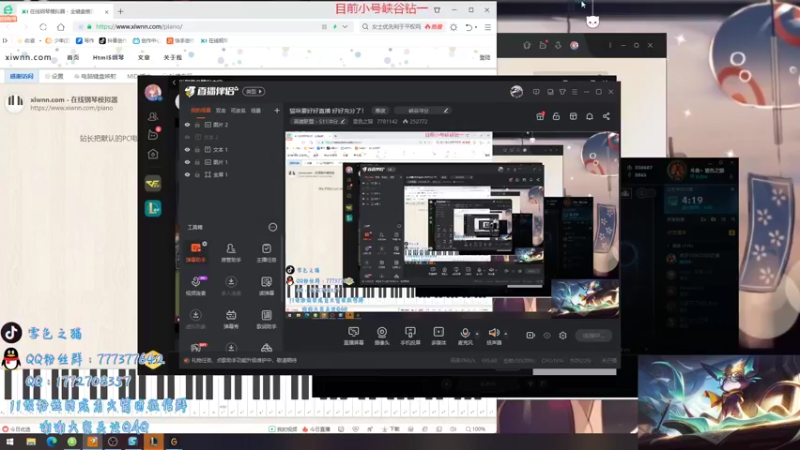800x450 pixels.
Task: Add the 摄像头 camera source
Action: click(382, 336)
